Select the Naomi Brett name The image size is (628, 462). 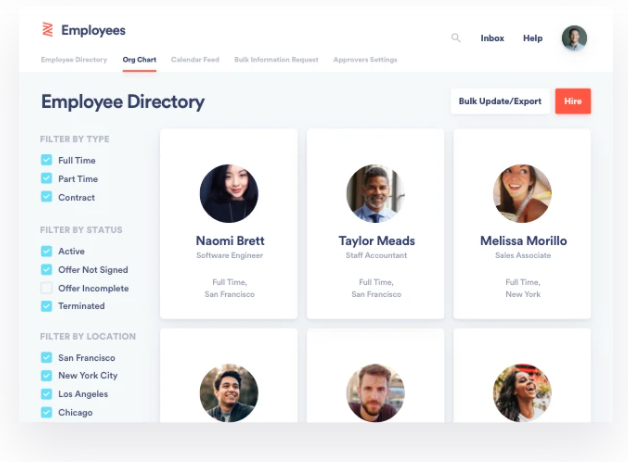[230, 241]
